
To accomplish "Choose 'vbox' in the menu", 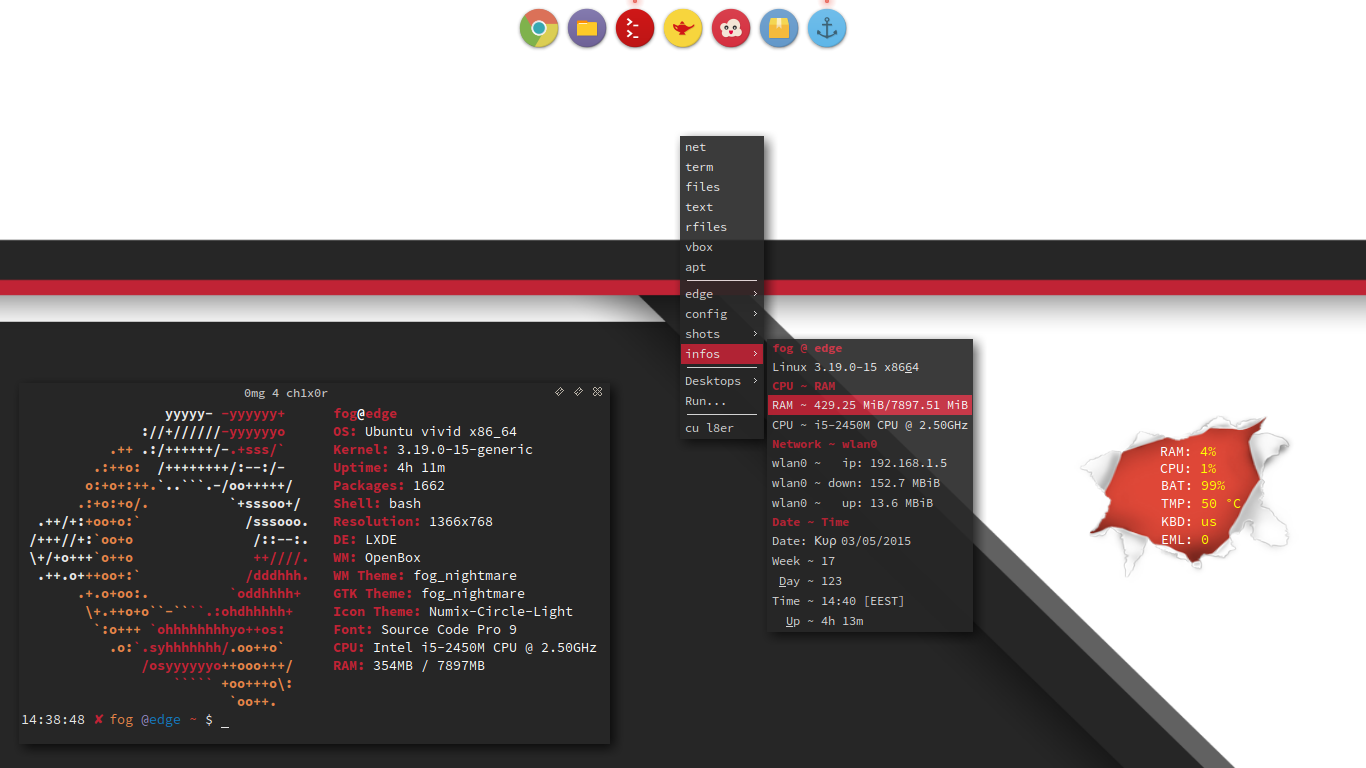I will pos(722,247).
